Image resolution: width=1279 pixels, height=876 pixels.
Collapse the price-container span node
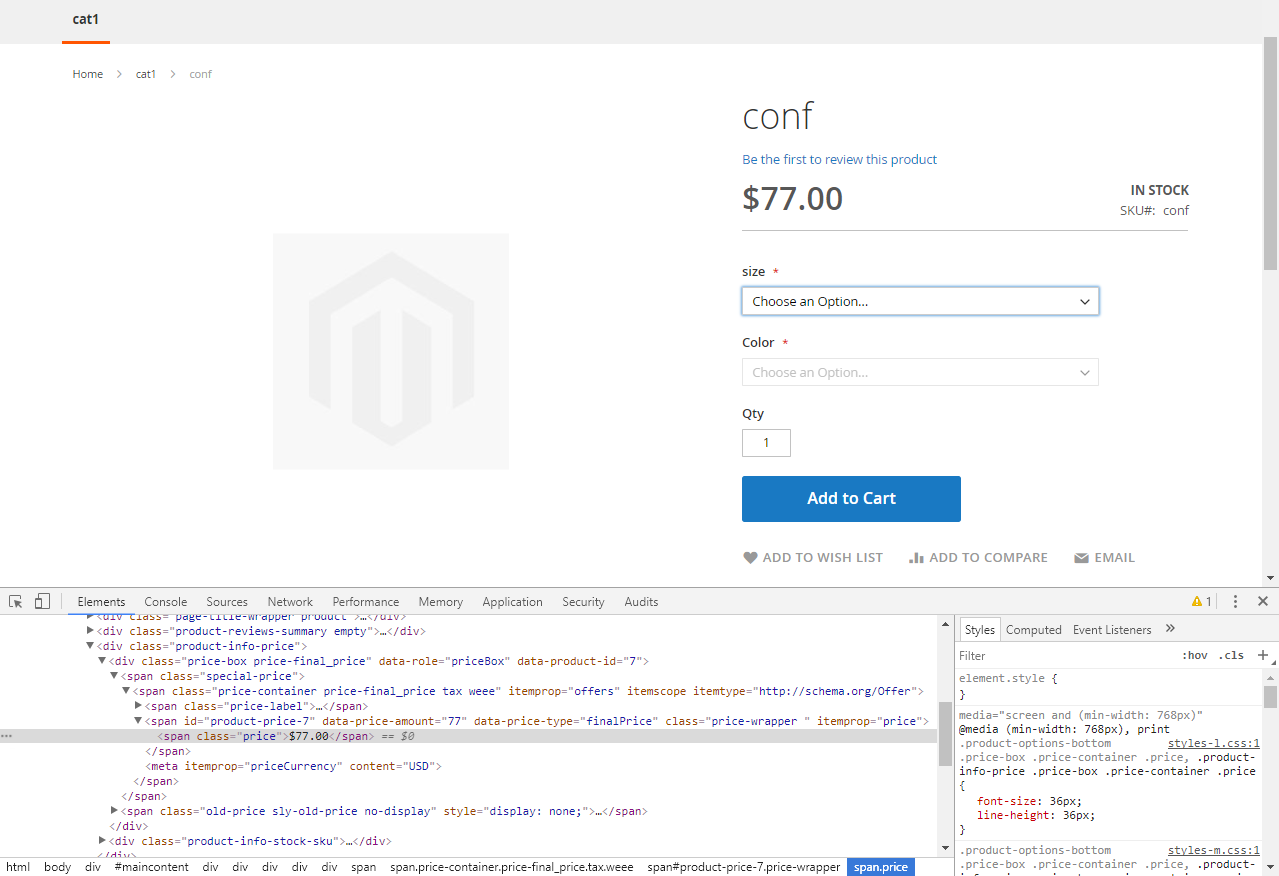tap(126, 691)
